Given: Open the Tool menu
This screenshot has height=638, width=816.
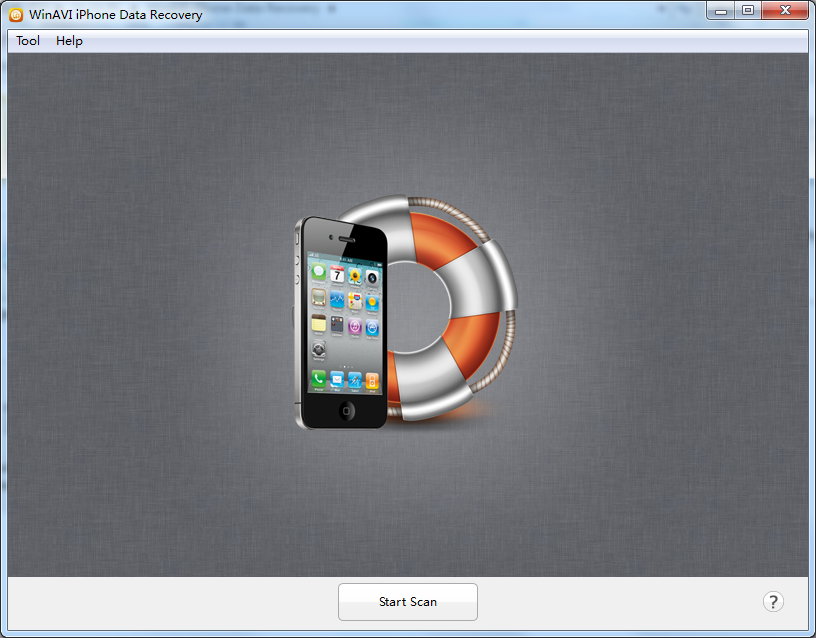Looking at the screenshot, I should tap(28, 41).
